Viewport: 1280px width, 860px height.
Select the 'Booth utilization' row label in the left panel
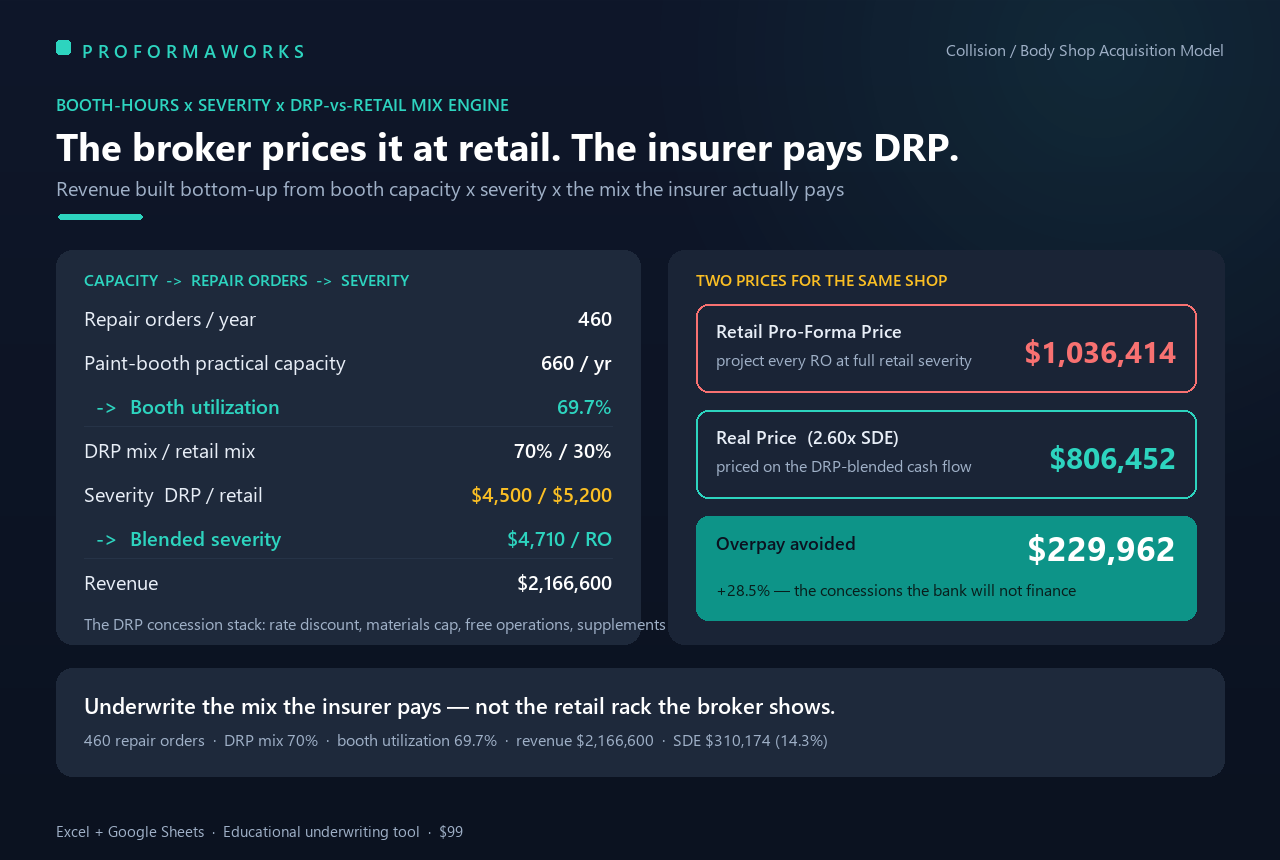205,408
